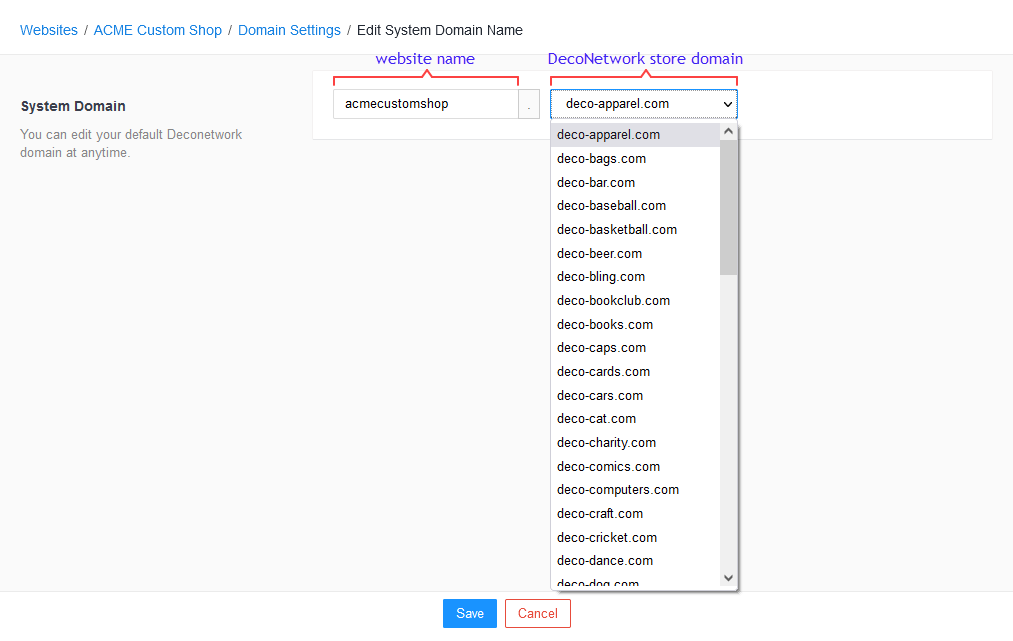Viewport: 1013px width, 641px height.
Task: Click the dropdown list scroll up arrow
Action: pyautogui.click(x=728, y=132)
